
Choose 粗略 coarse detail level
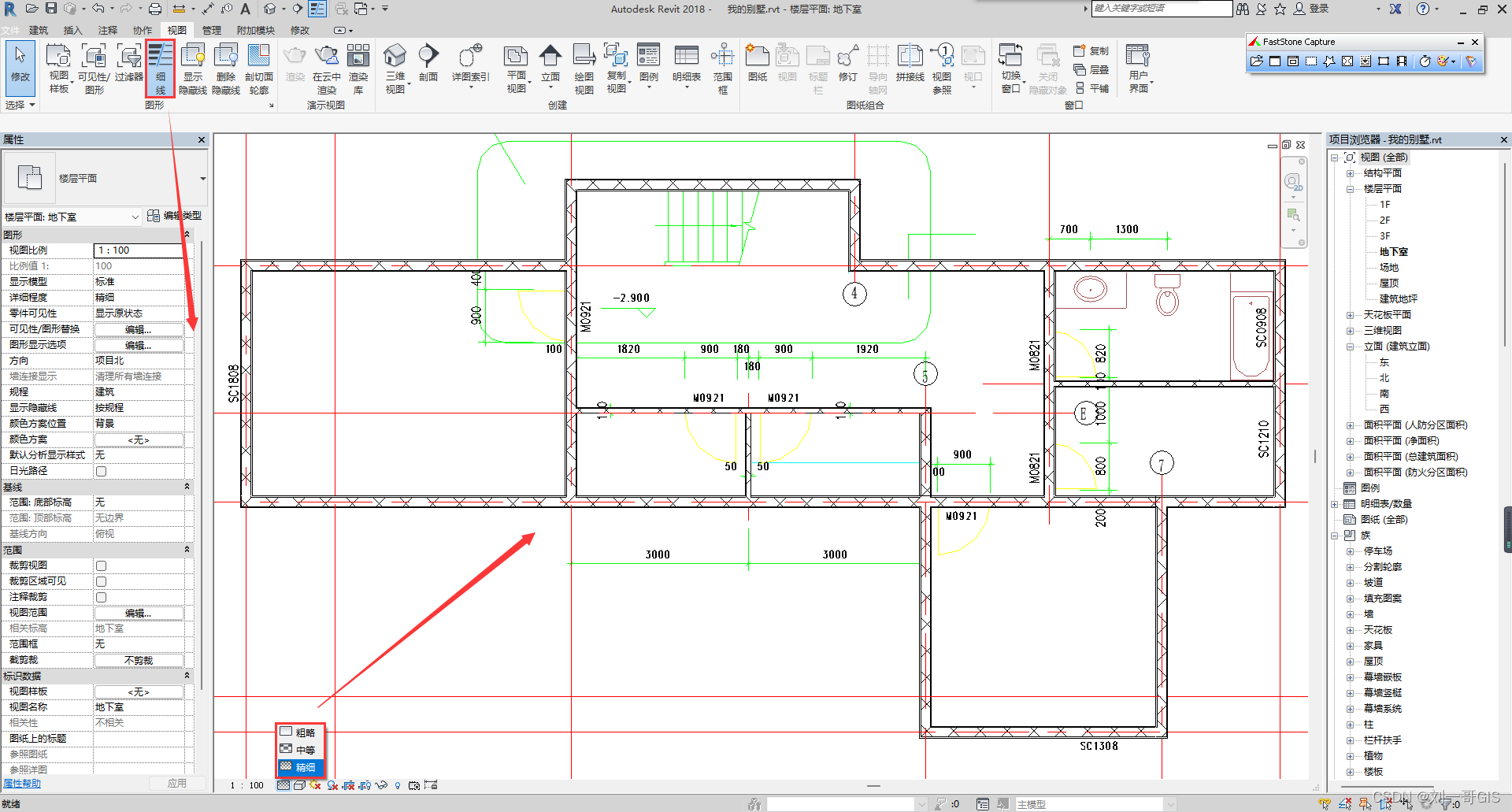click(x=299, y=732)
